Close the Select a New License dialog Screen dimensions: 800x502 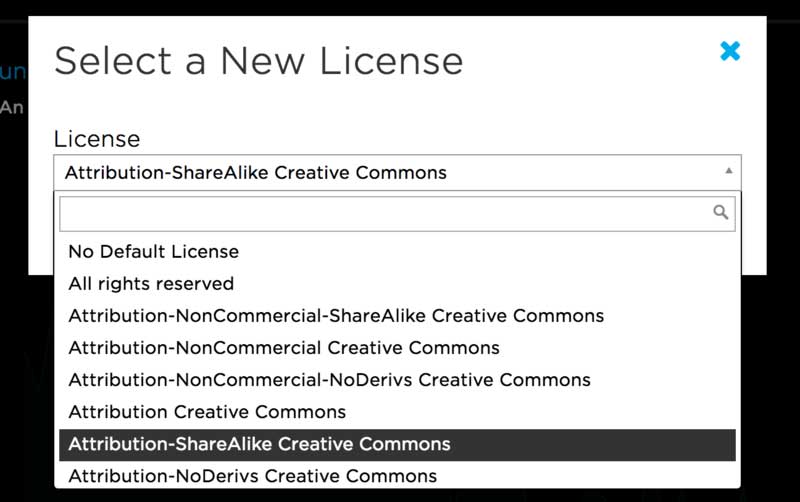click(730, 50)
